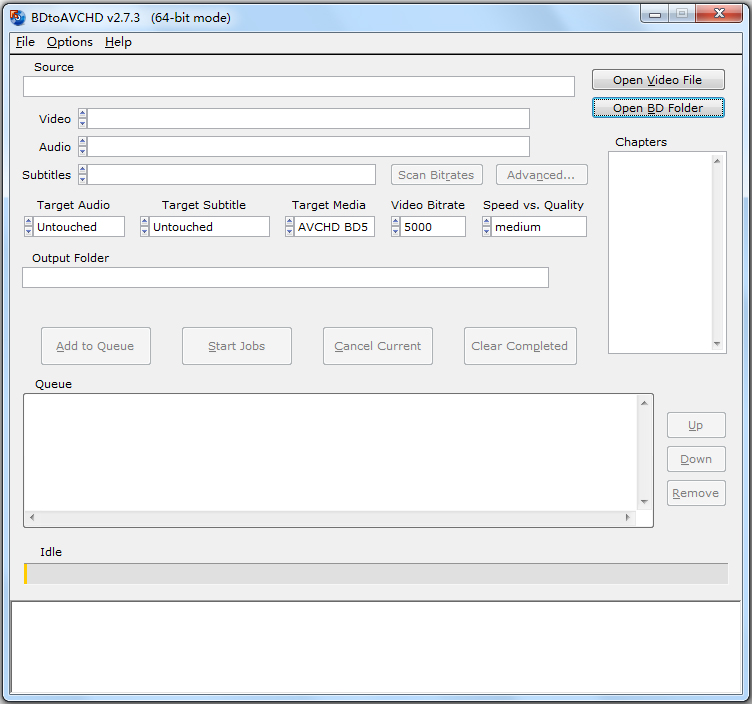Screen dimensions: 752x704
Task: Click the Chapters list scroll down arrow
Action: 717,344
